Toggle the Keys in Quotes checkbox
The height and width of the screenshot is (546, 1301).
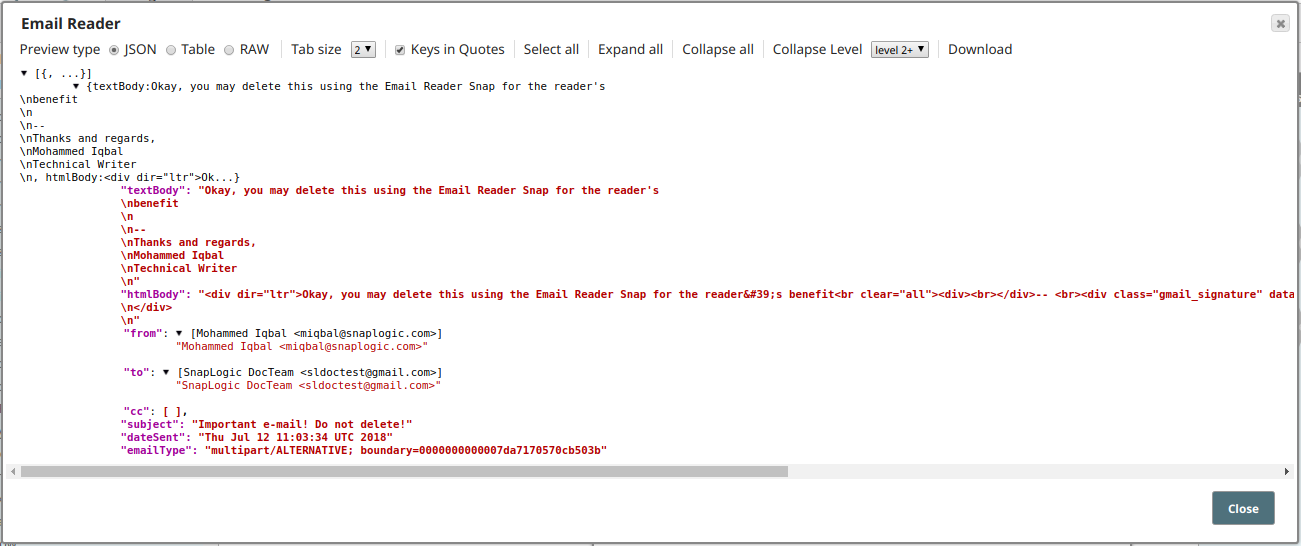(x=400, y=49)
